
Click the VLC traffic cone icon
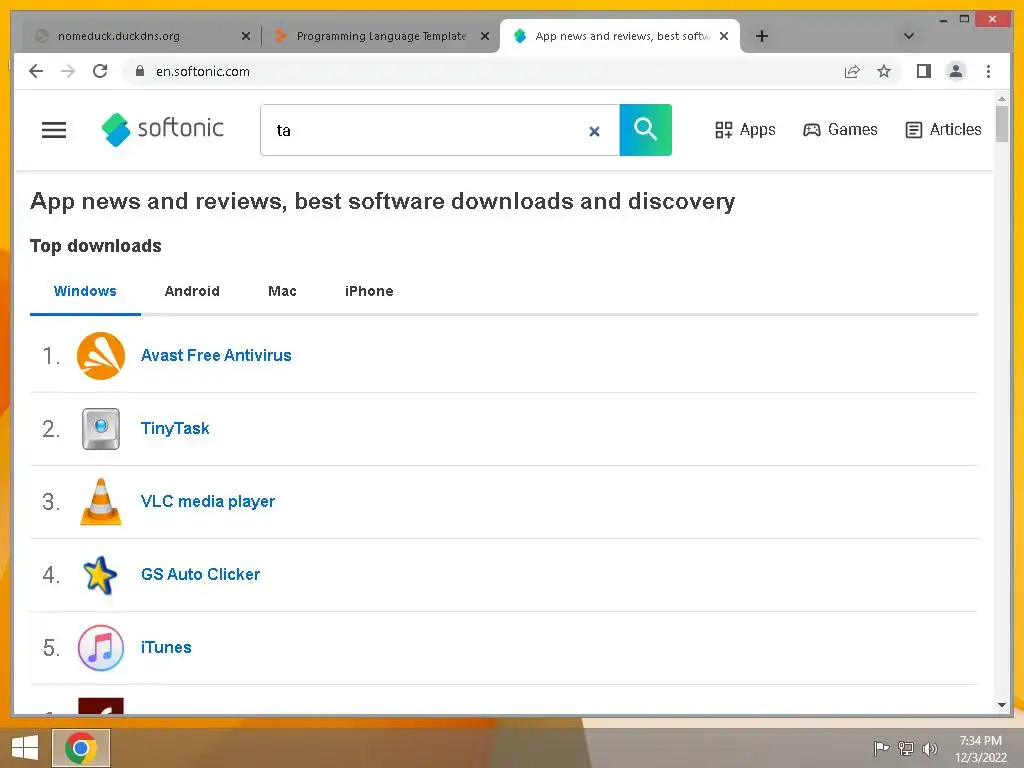coord(101,502)
